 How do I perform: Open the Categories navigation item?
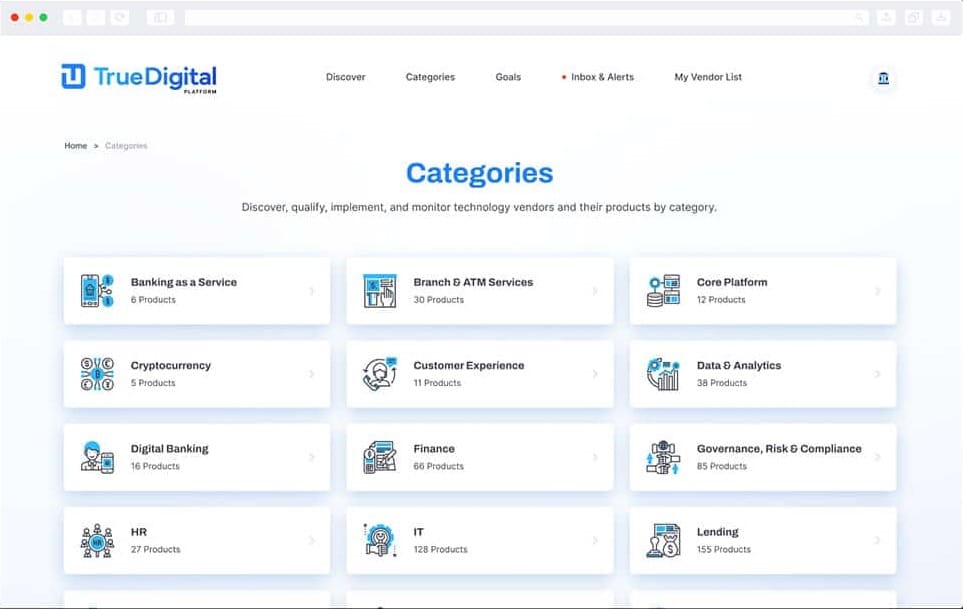coord(430,77)
